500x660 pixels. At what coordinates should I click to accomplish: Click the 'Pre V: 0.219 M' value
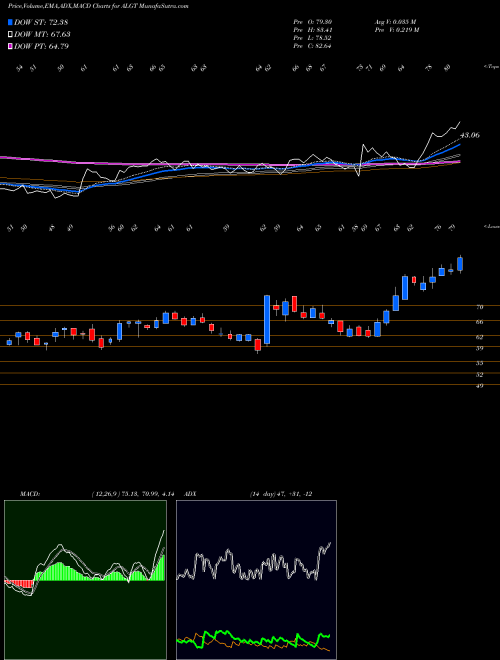[396, 30]
